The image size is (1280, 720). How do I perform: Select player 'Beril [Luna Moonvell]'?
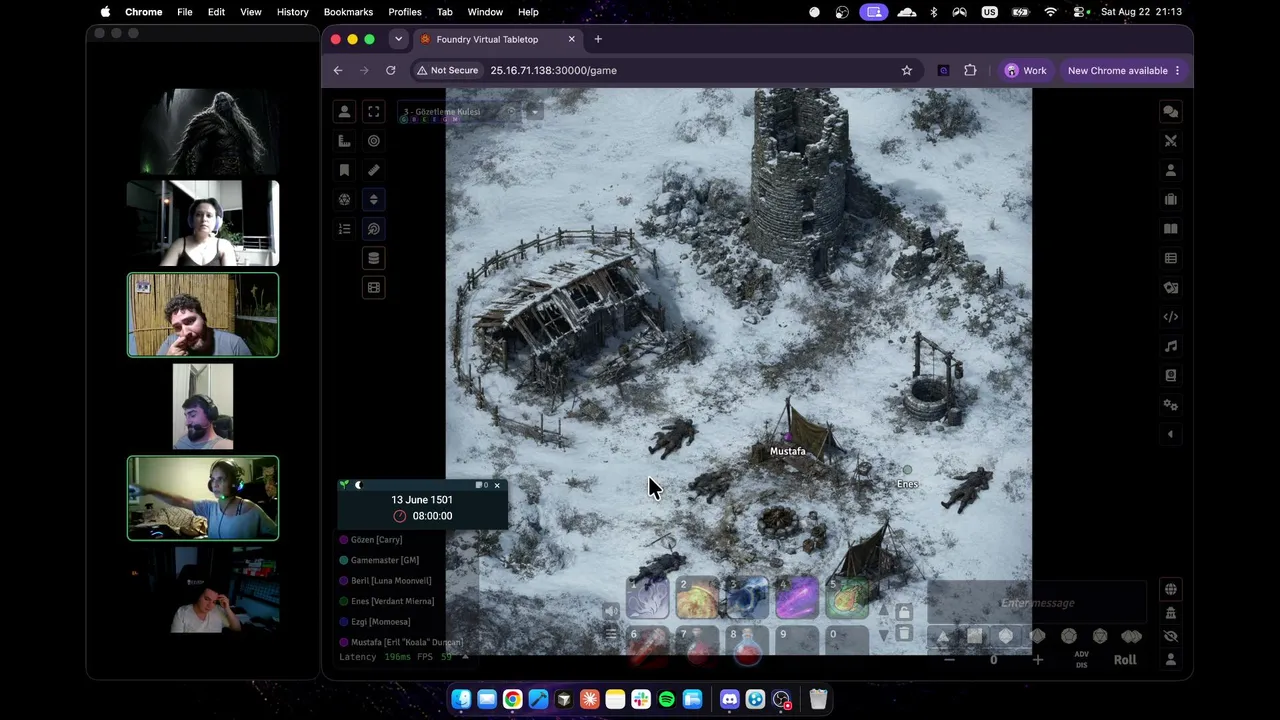[391, 581]
